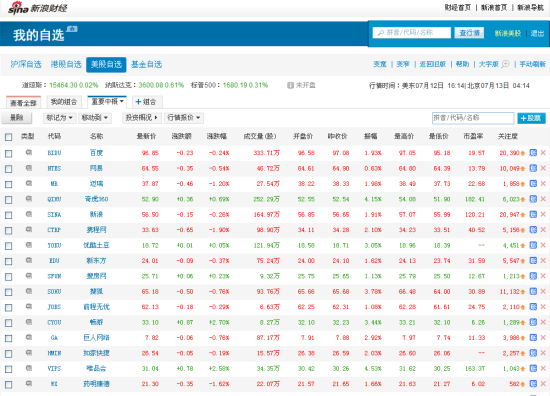
Task: Click the type icon in the QIHU row
Action: [x=29, y=199]
